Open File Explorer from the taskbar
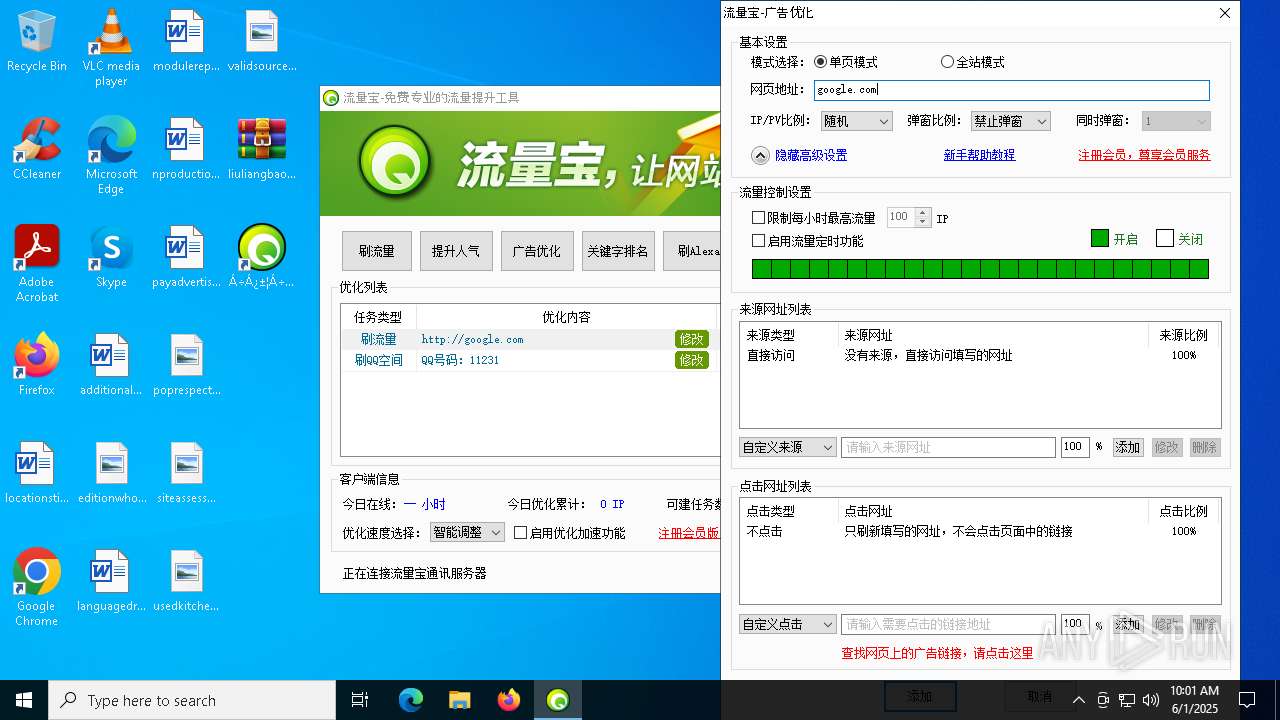The width and height of the screenshot is (1280, 720). [459, 700]
